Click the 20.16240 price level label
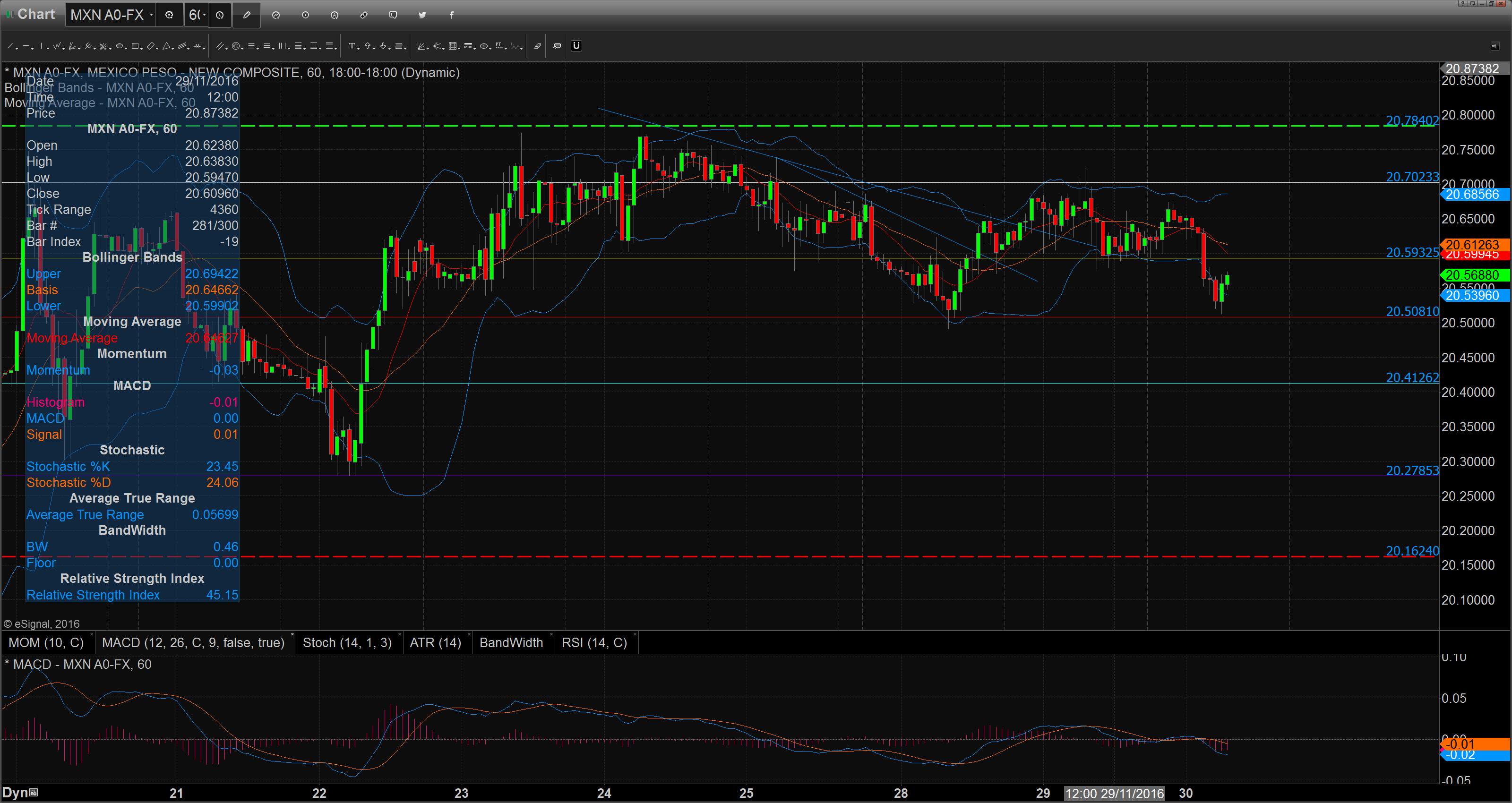The height and width of the screenshot is (803, 1512). [1412, 551]
